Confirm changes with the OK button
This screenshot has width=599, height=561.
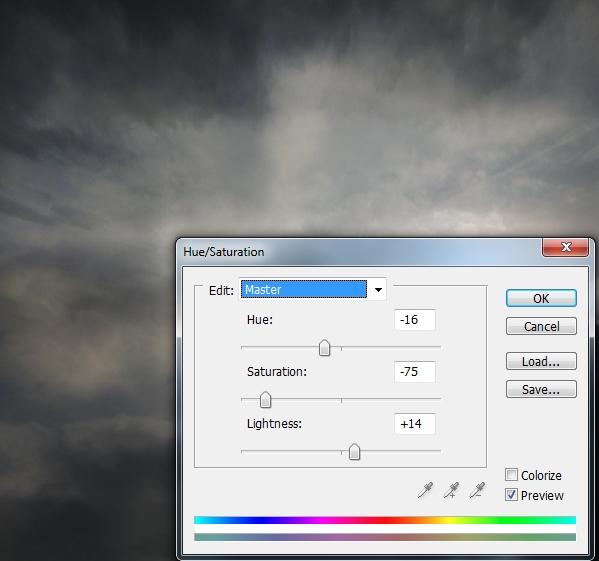(541, 298)
